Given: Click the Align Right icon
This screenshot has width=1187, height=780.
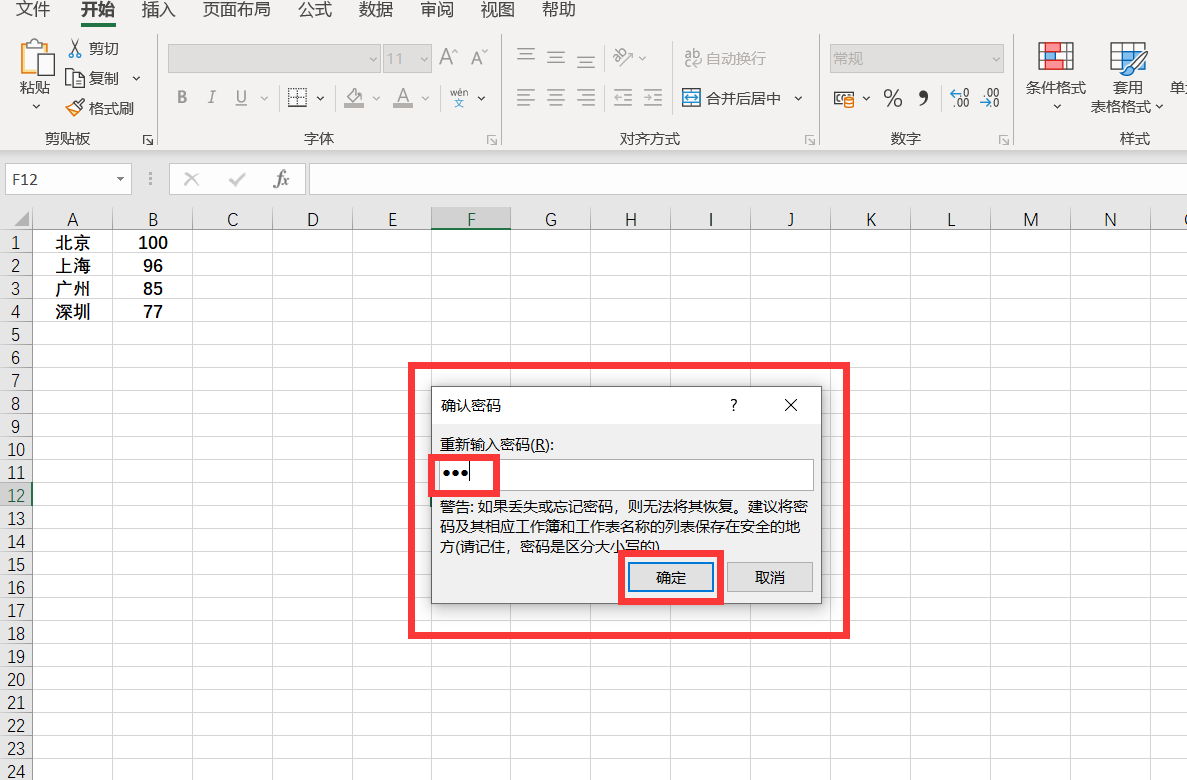Looking at the screenshot, I should [585, 98].
